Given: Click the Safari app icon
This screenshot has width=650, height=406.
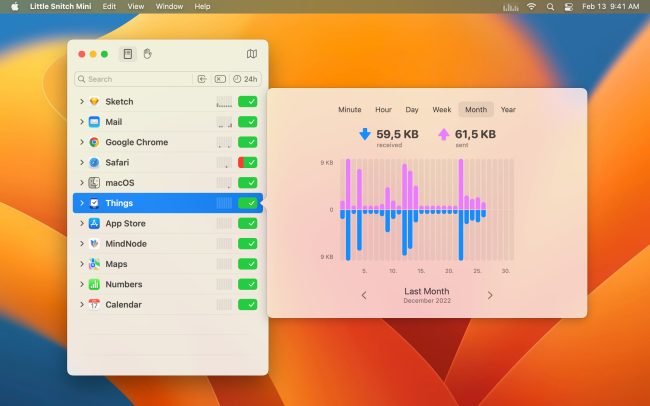Looking at the screenshot, I should (x=94, y=163).
